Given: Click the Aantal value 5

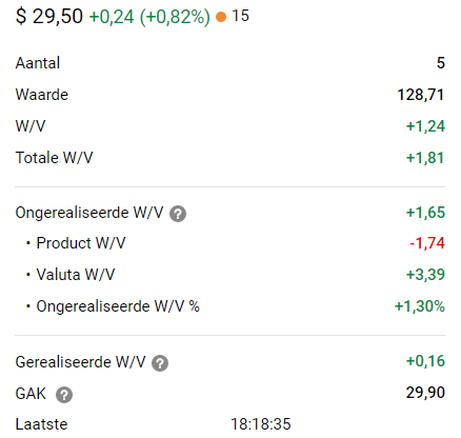Looking at the screenshot, I should pos(441,63).
